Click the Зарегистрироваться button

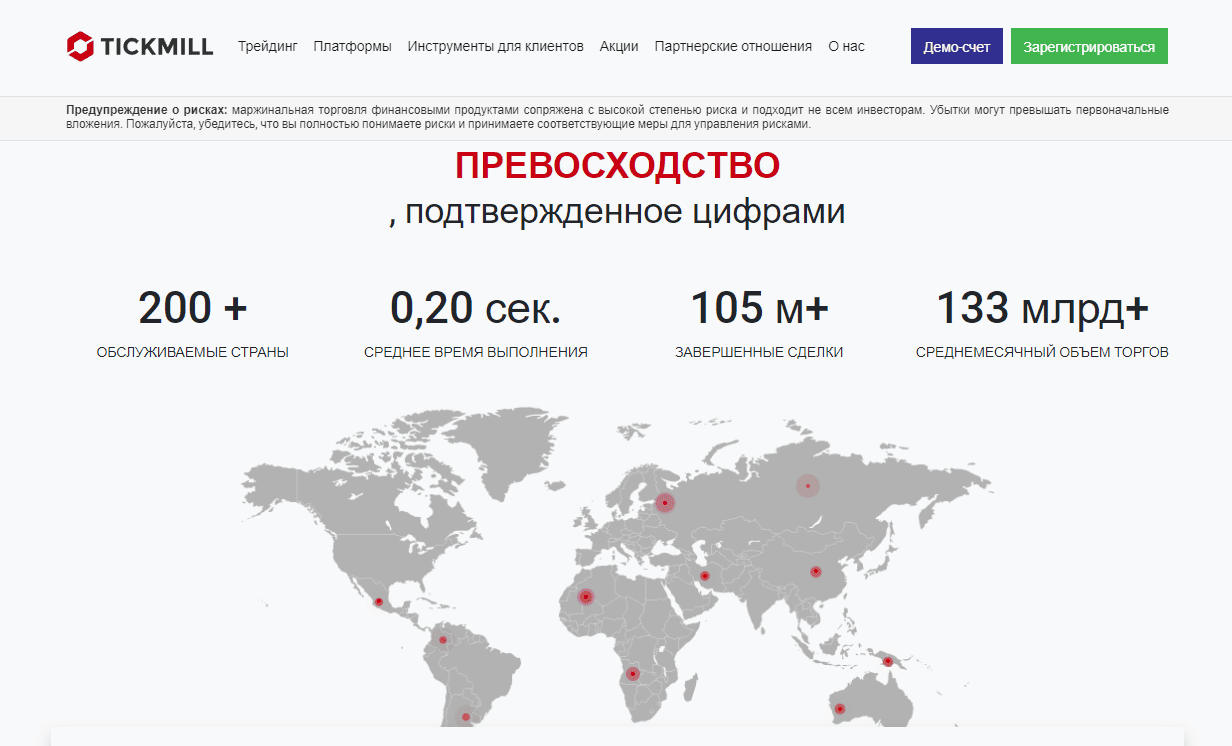(1089, 47)
